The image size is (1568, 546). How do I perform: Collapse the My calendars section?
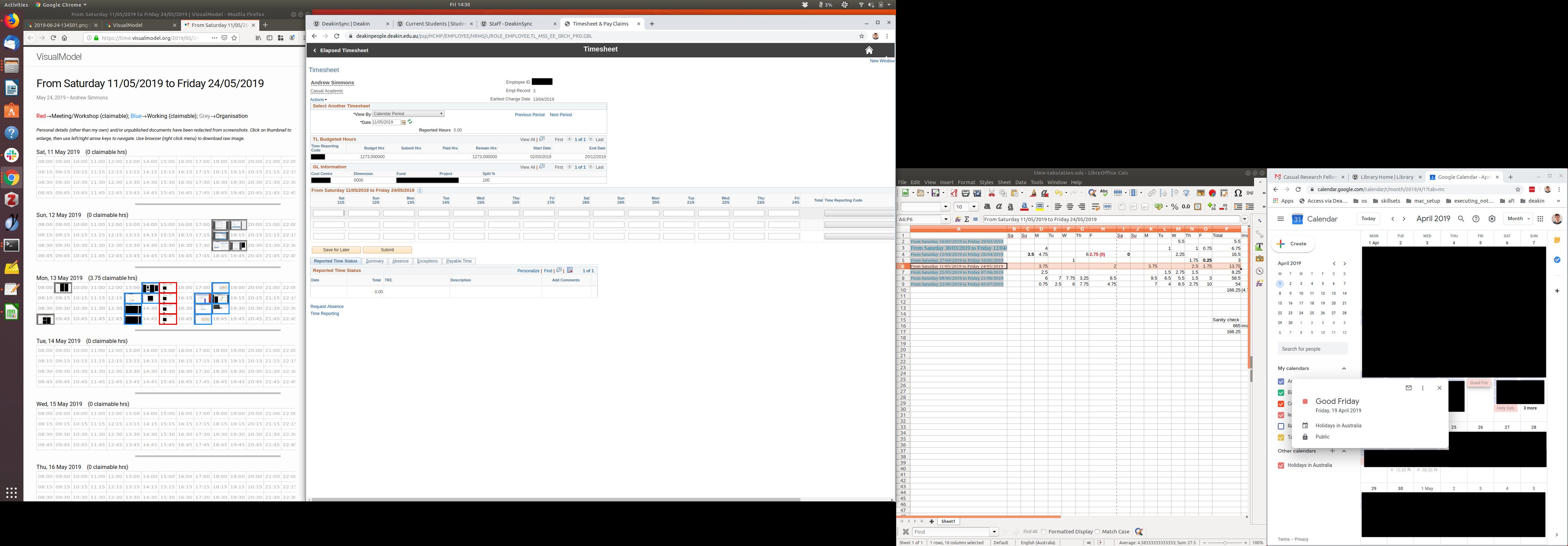(x=1344, y=369)
